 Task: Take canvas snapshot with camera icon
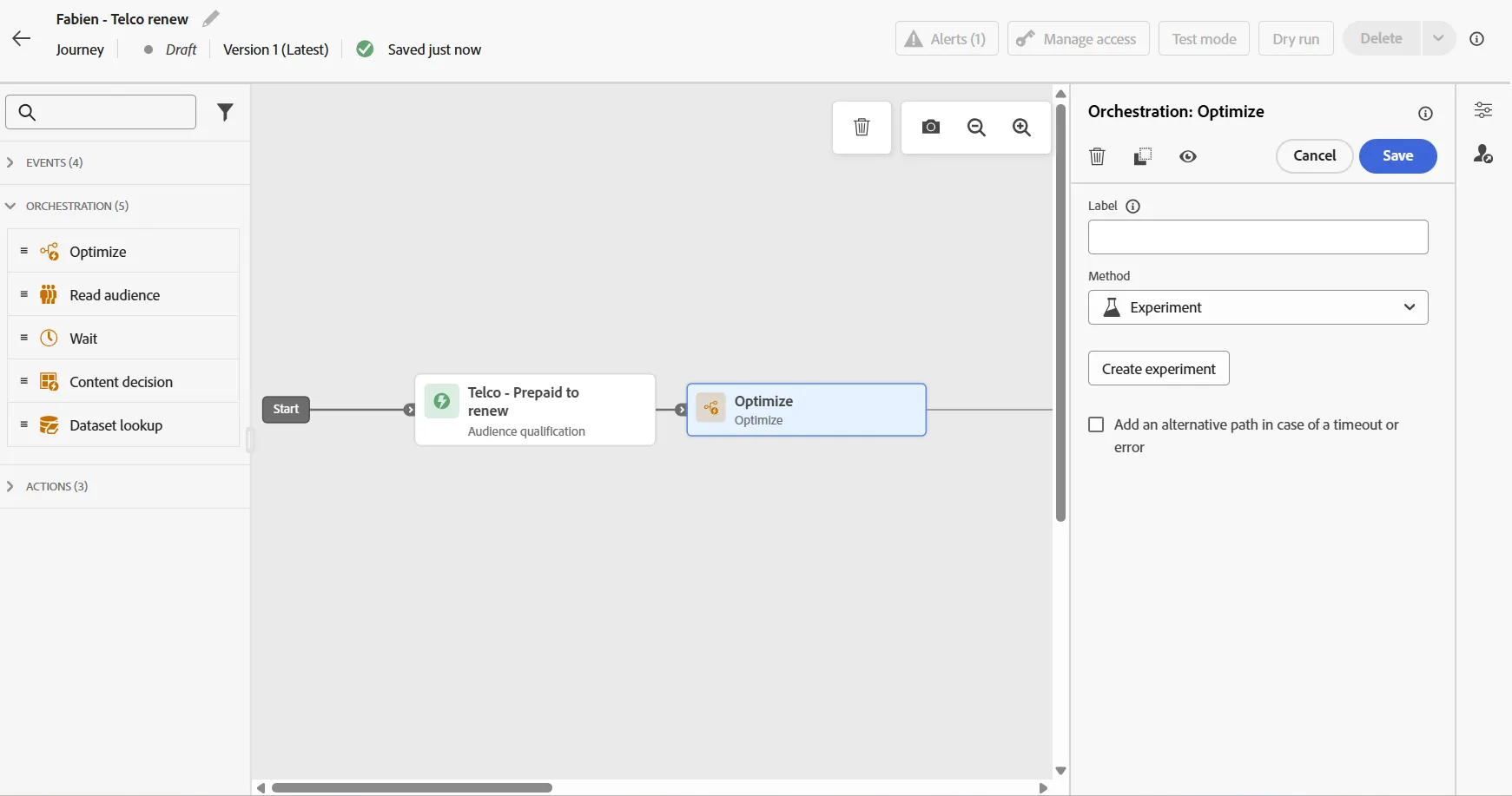(x=931, y=127)
